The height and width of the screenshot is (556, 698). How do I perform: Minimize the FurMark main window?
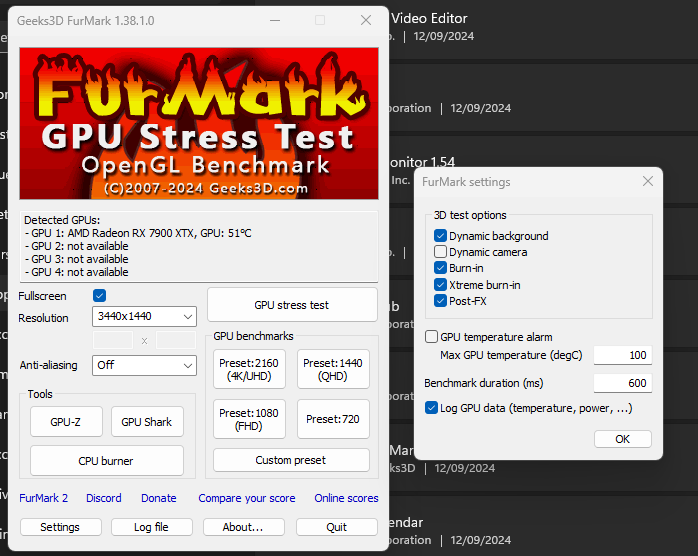coord(275,20)
